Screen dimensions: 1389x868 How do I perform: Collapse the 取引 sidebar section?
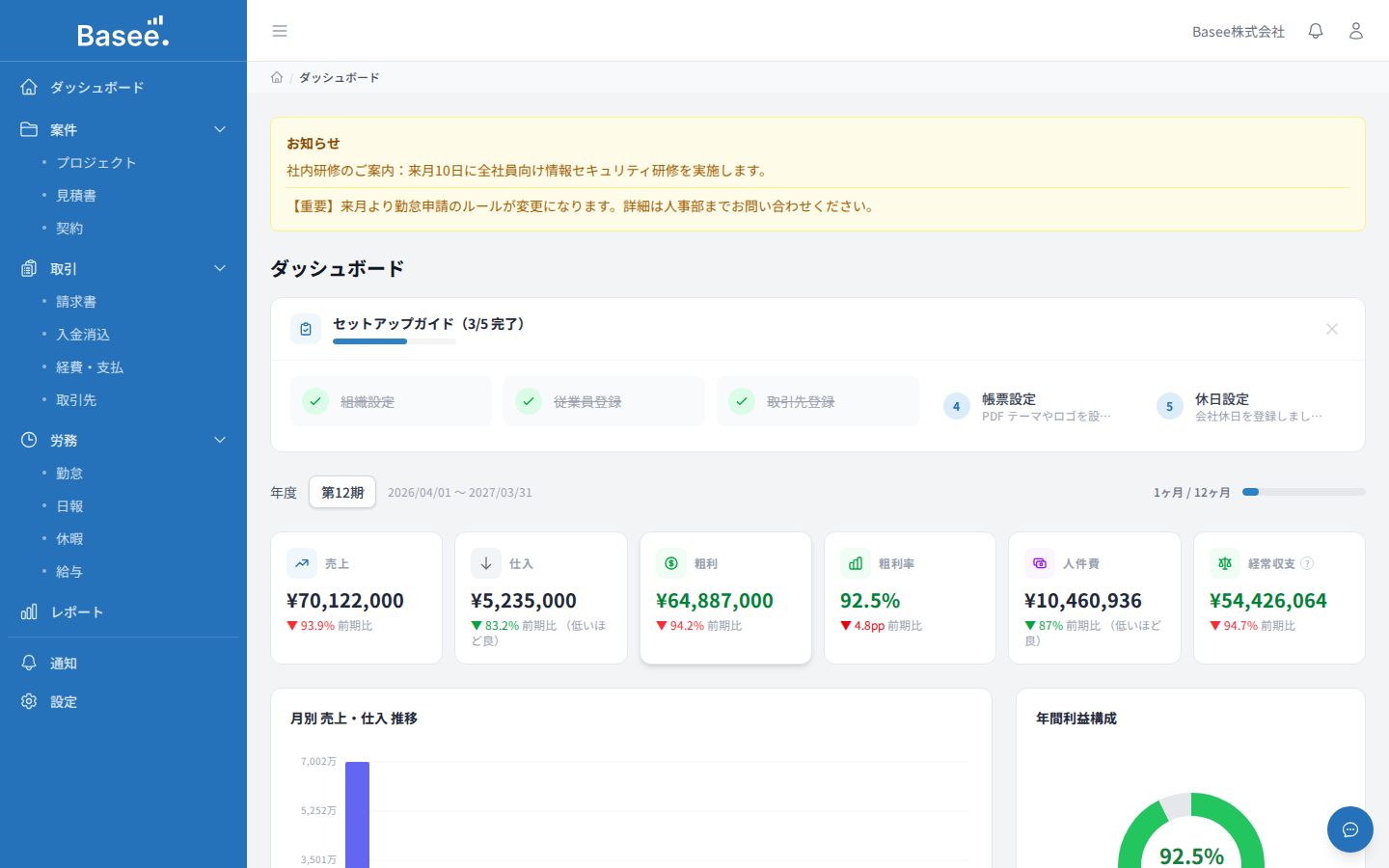pyautogui.click(x=220, y=268)
